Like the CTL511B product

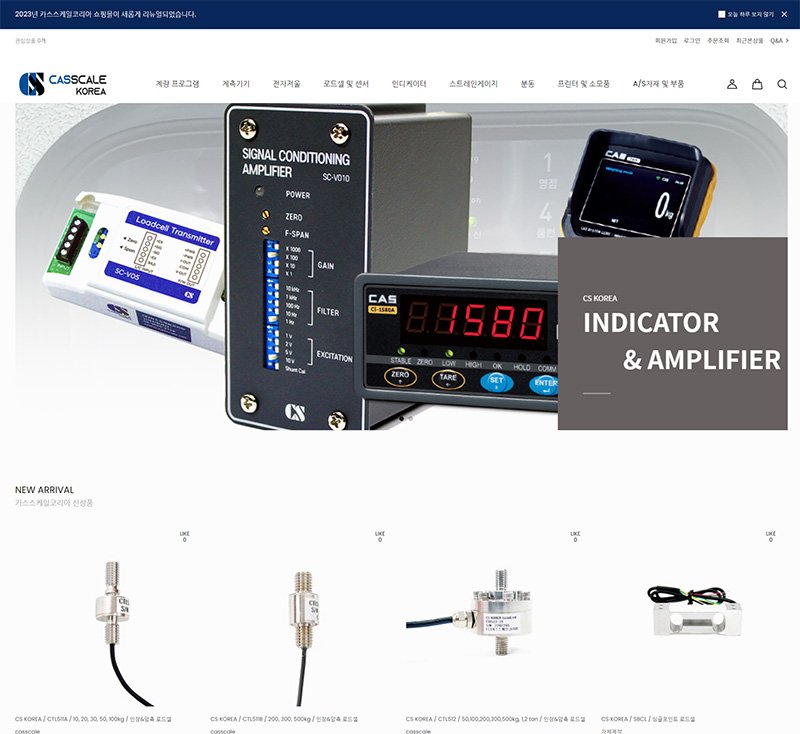click(x=380, y=536)
